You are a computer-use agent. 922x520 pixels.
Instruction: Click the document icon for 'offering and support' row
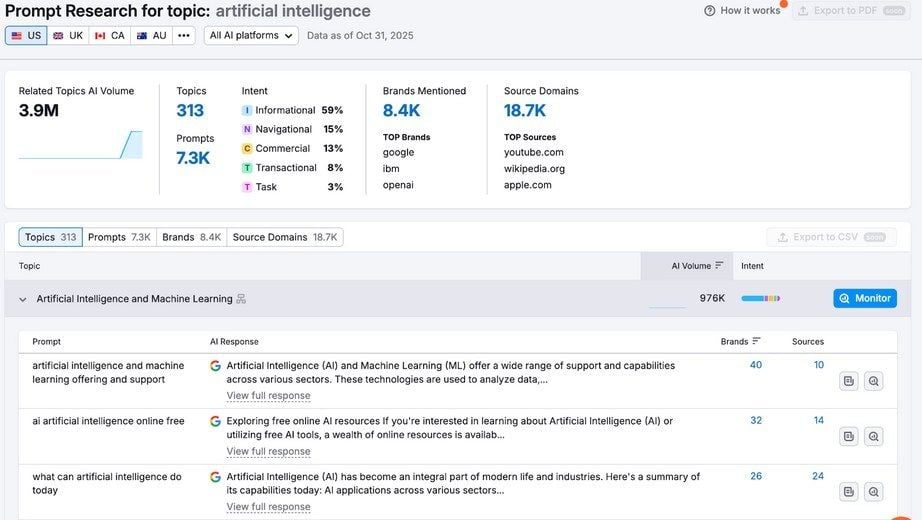[848, 381]
